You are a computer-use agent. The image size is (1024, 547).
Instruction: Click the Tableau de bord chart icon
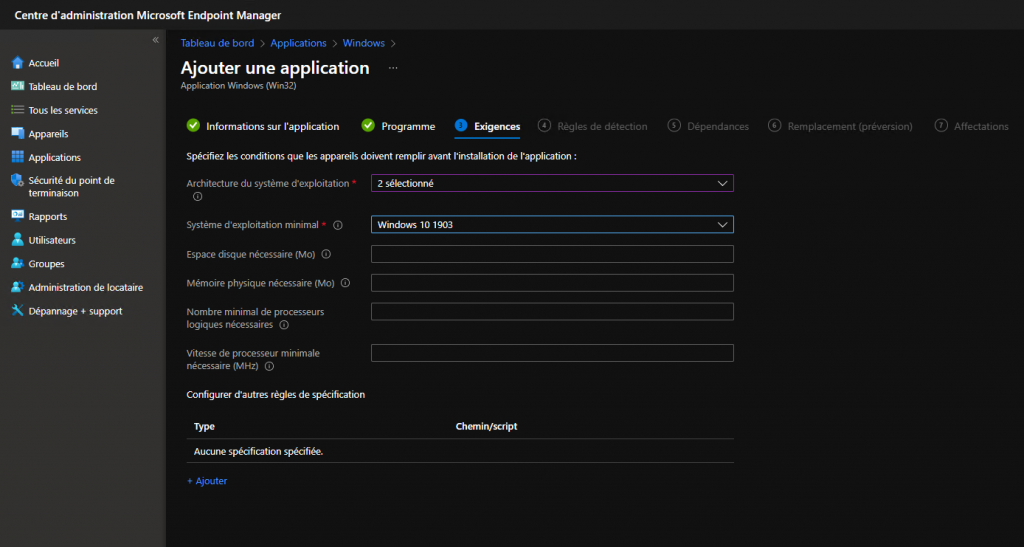[x=18, y=86]
